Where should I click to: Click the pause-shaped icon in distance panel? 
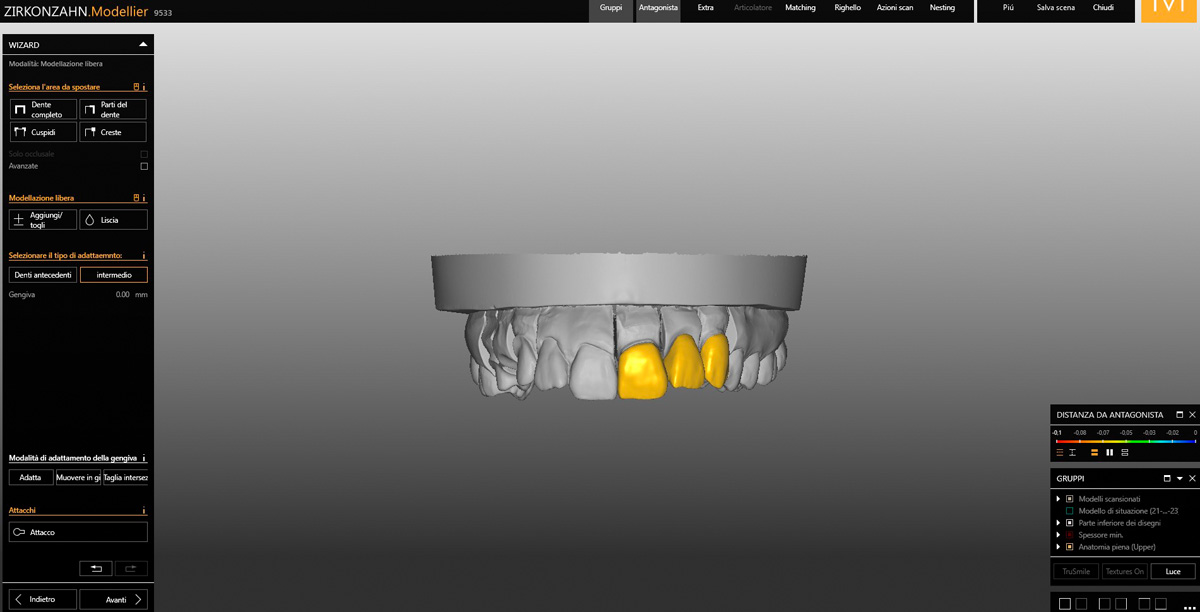[x=1109, y=453]
